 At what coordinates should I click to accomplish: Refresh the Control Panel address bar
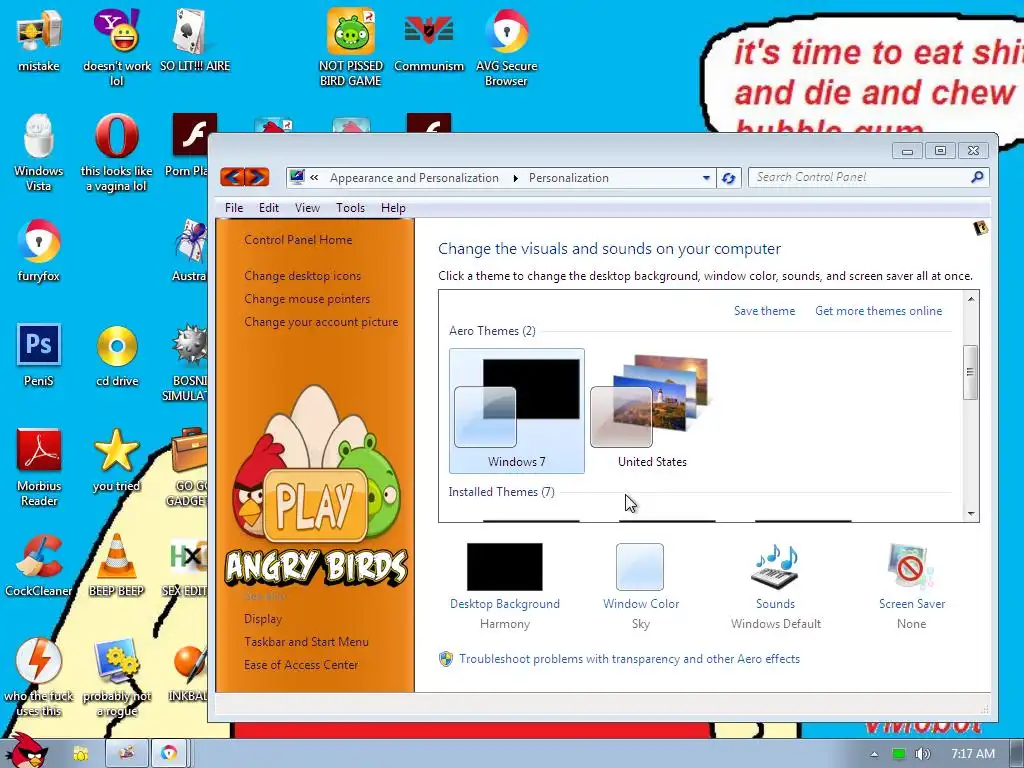pos(729,178)
